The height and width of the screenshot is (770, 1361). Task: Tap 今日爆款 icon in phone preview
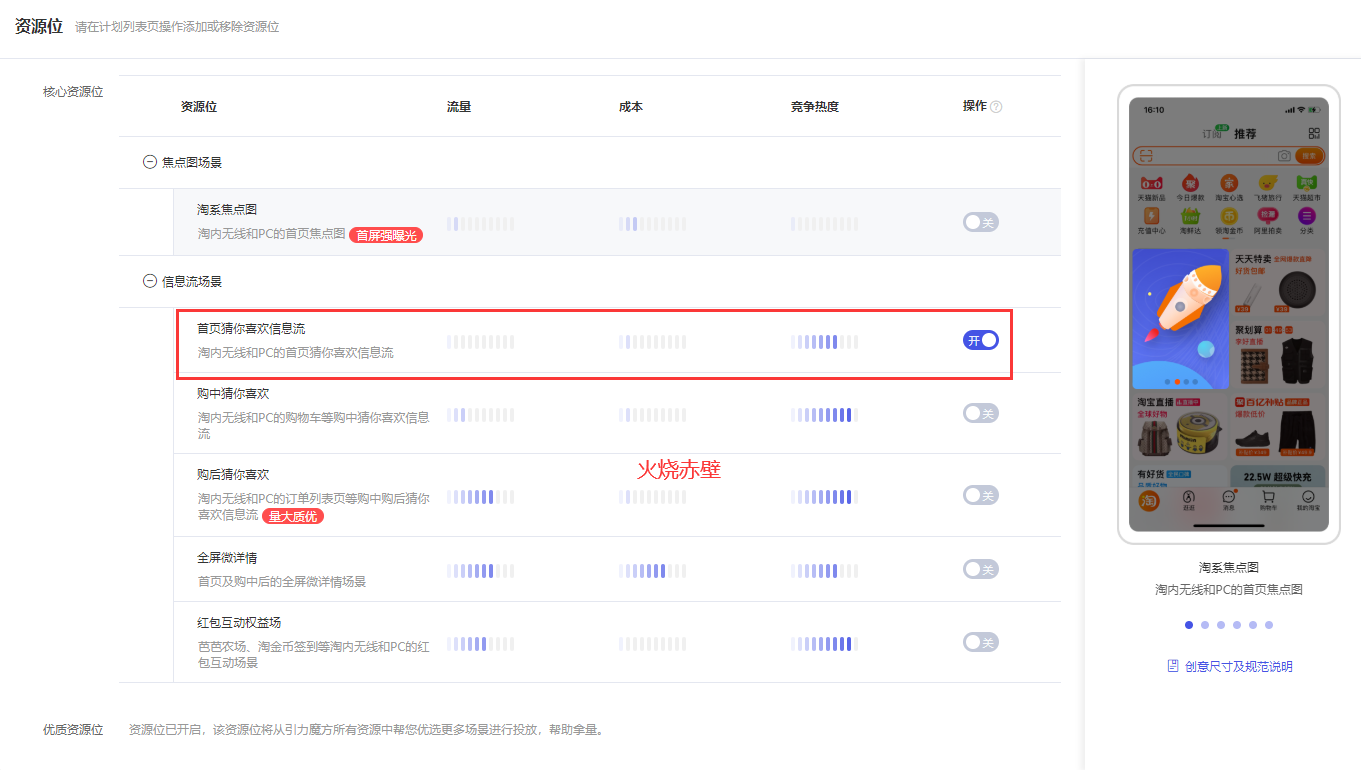point(1190,183)
